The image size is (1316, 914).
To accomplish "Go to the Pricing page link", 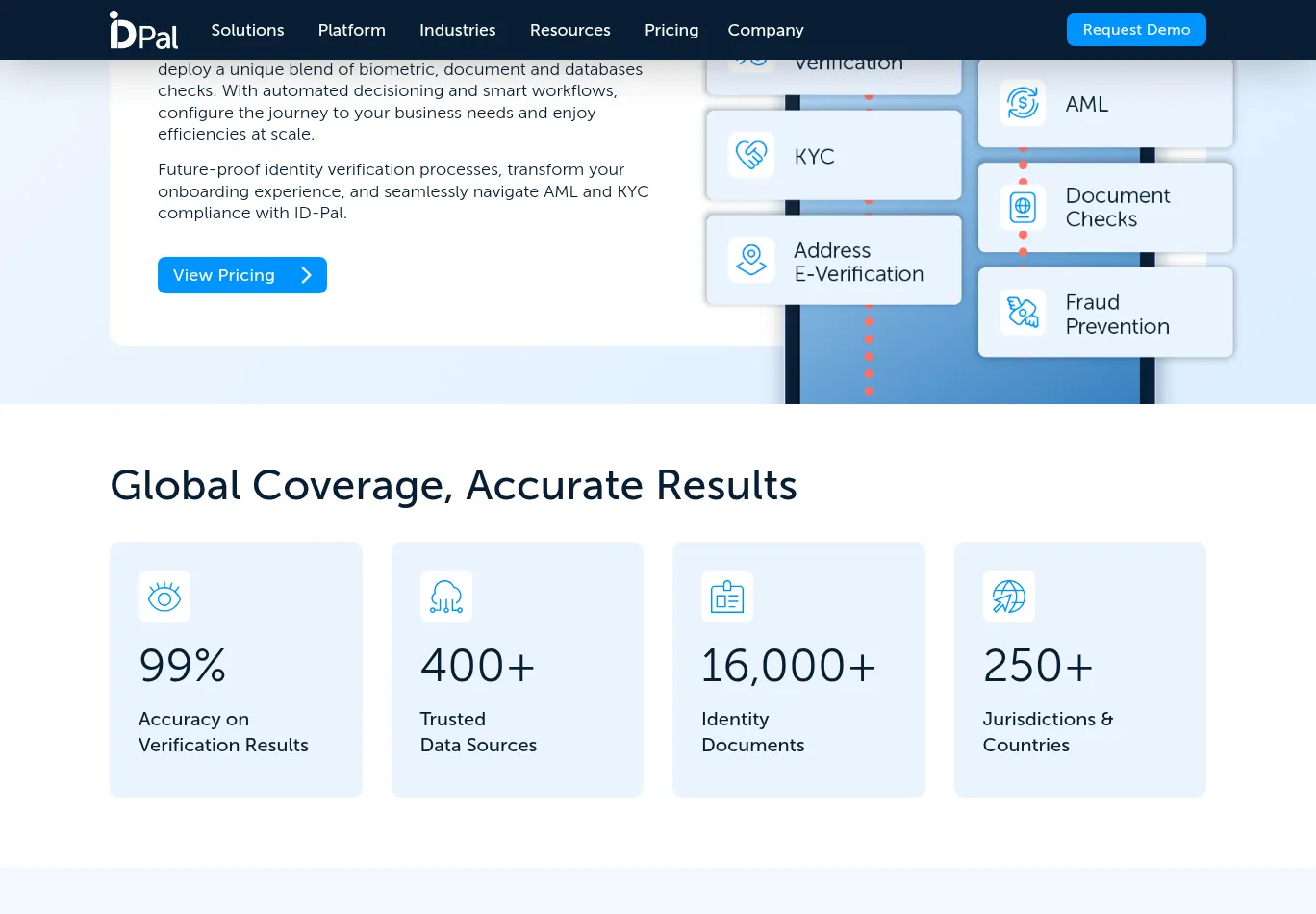I will pos(671,30).
